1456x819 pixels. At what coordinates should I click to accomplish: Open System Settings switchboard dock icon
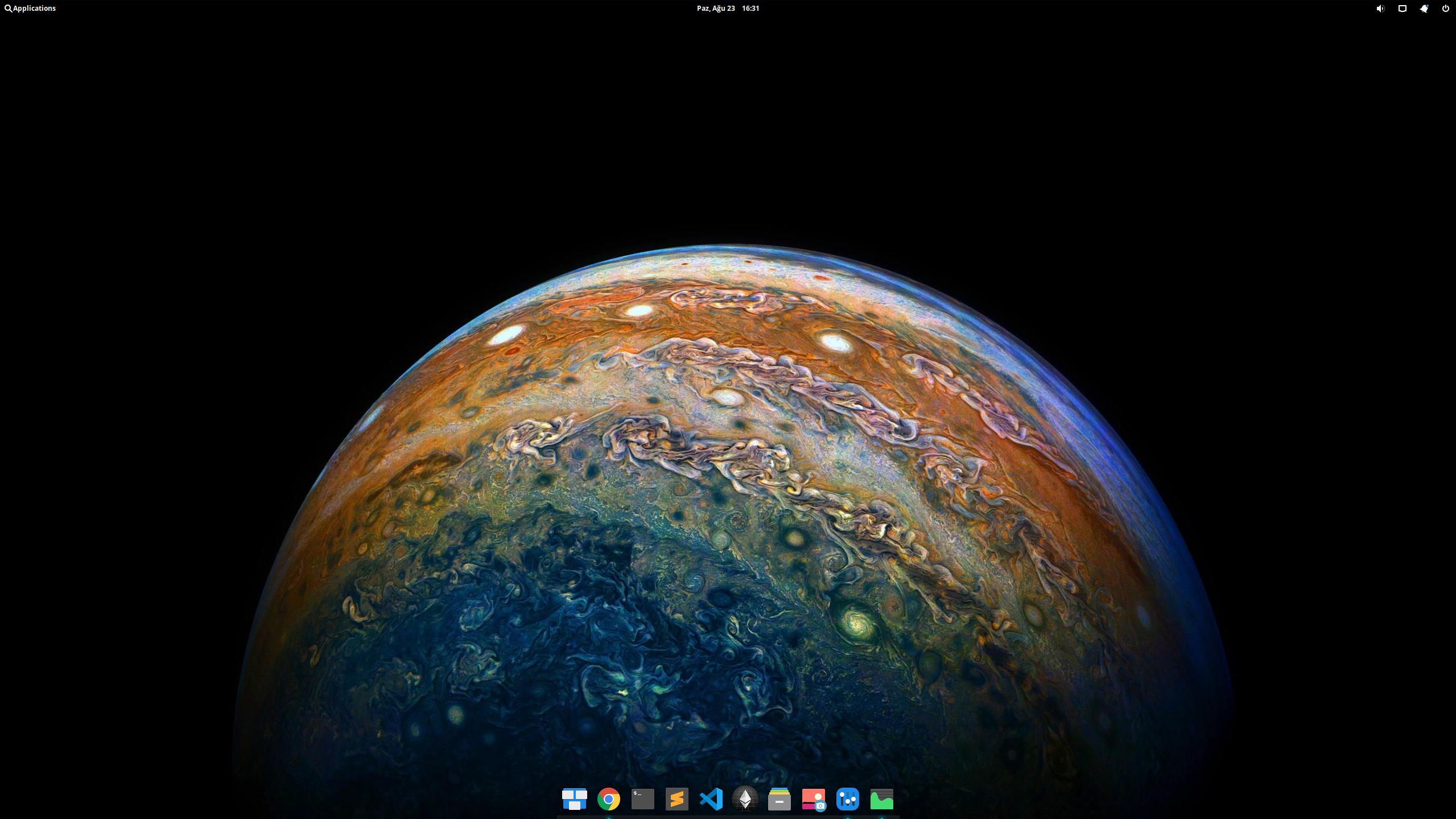pyautogui.click(x=847, y=799)
